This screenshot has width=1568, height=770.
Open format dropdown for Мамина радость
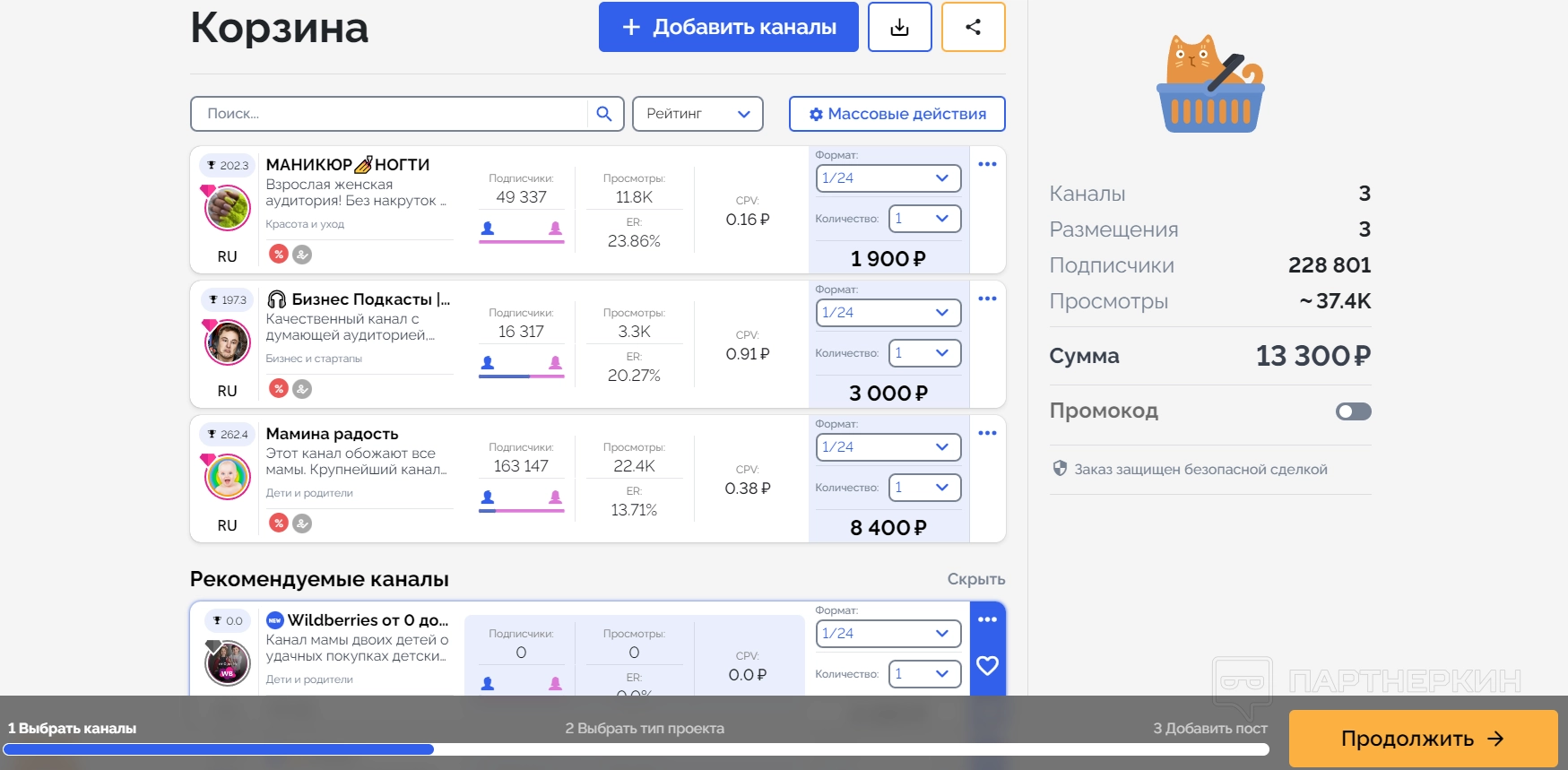coord(888,447)
